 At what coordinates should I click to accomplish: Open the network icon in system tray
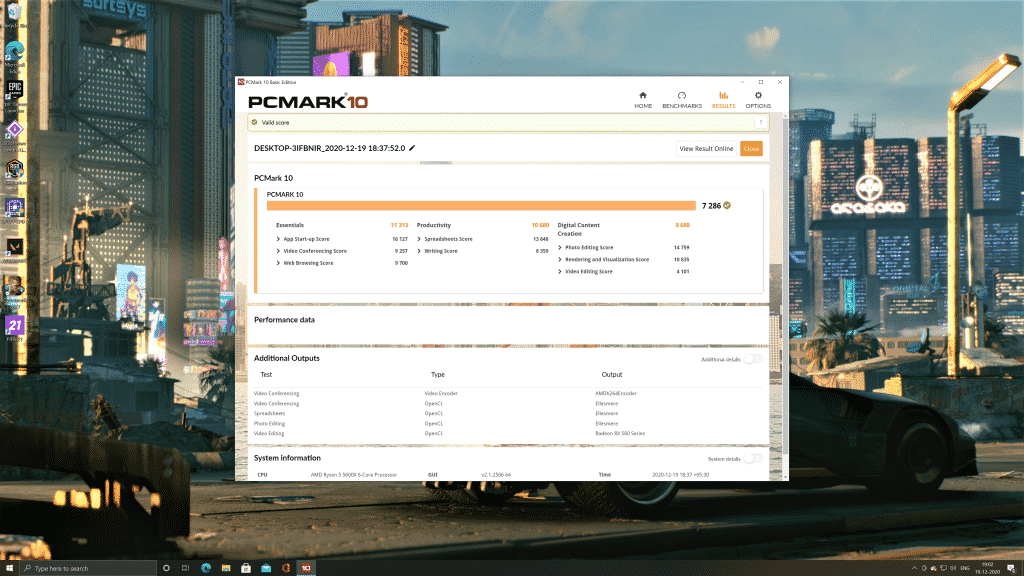(x=943, y=568)
